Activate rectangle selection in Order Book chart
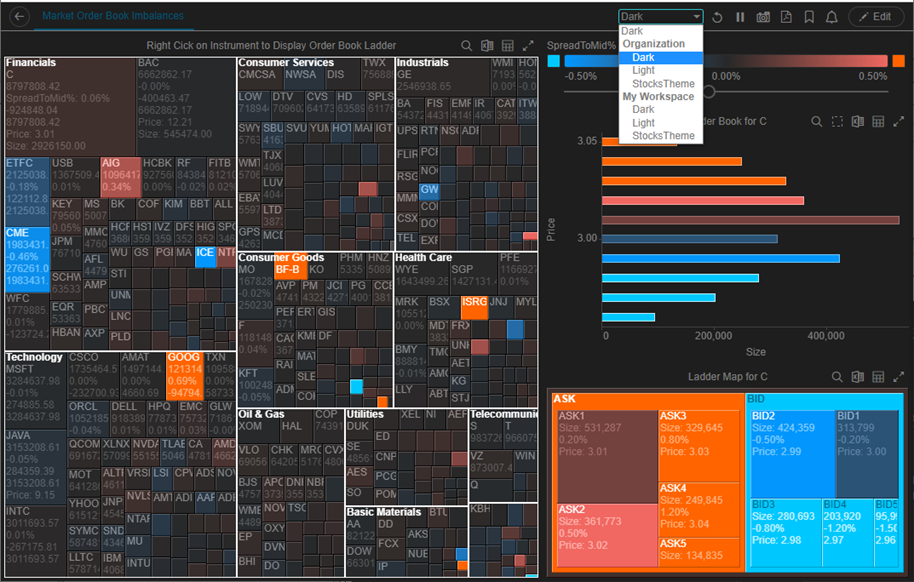 [x=837, y=121]
